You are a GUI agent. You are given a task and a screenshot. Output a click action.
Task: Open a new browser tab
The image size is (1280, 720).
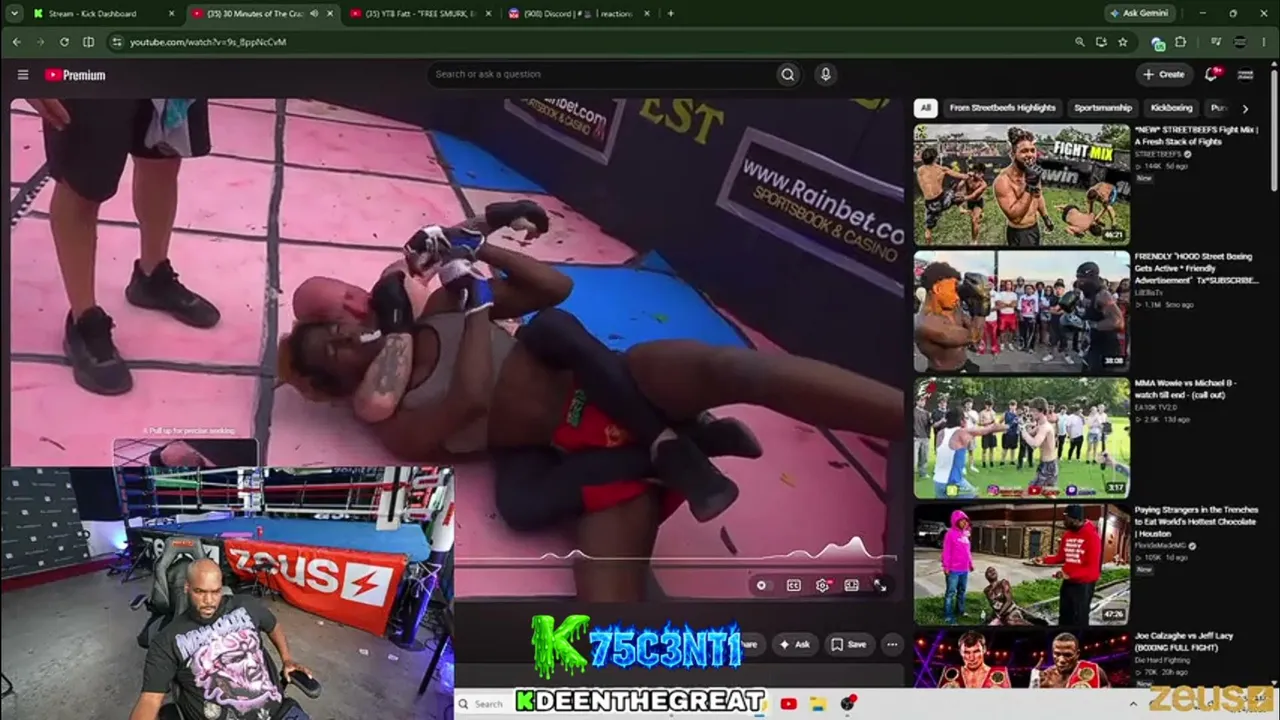670,14
